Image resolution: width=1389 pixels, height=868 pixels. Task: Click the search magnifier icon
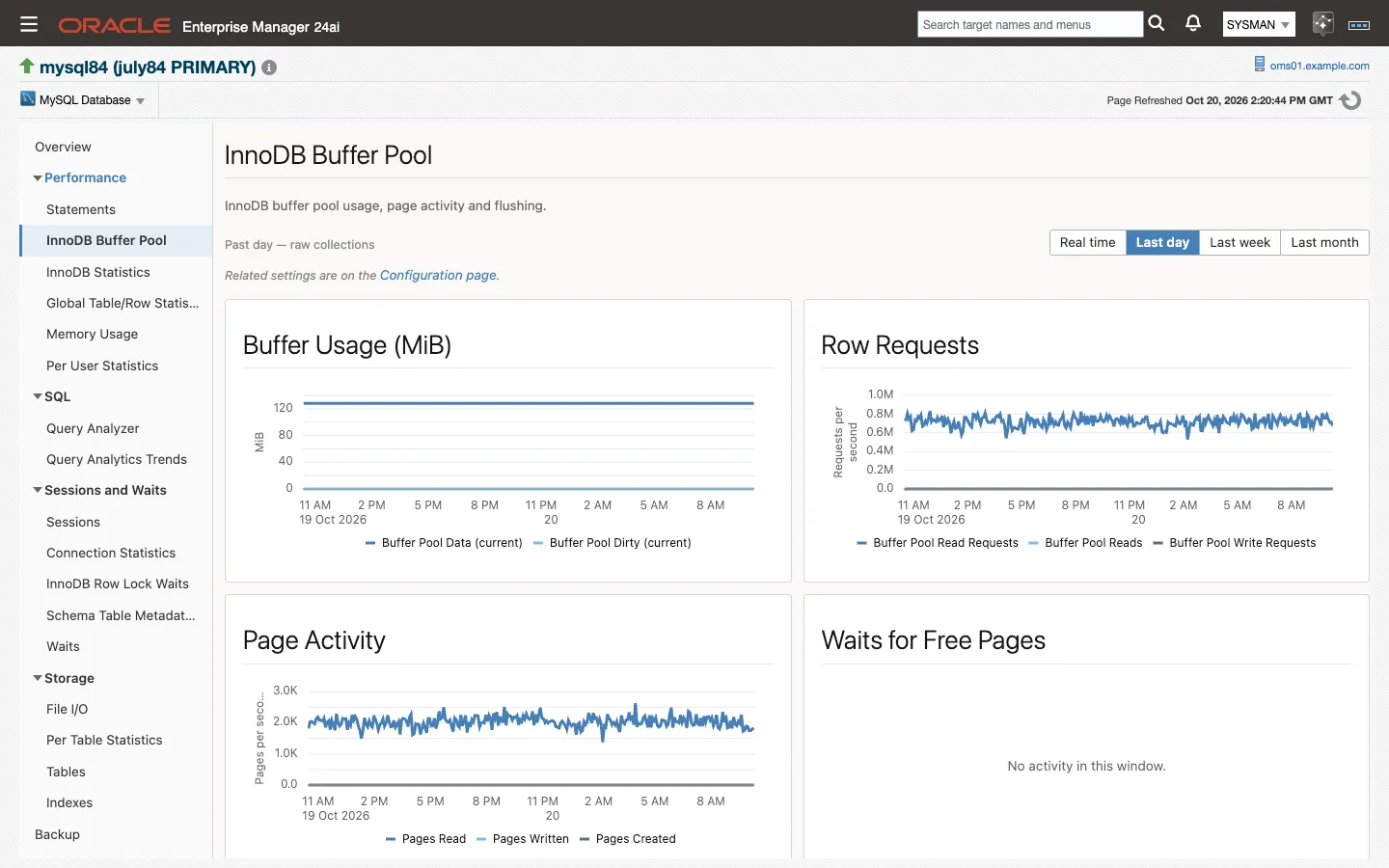pos(1157,24)
